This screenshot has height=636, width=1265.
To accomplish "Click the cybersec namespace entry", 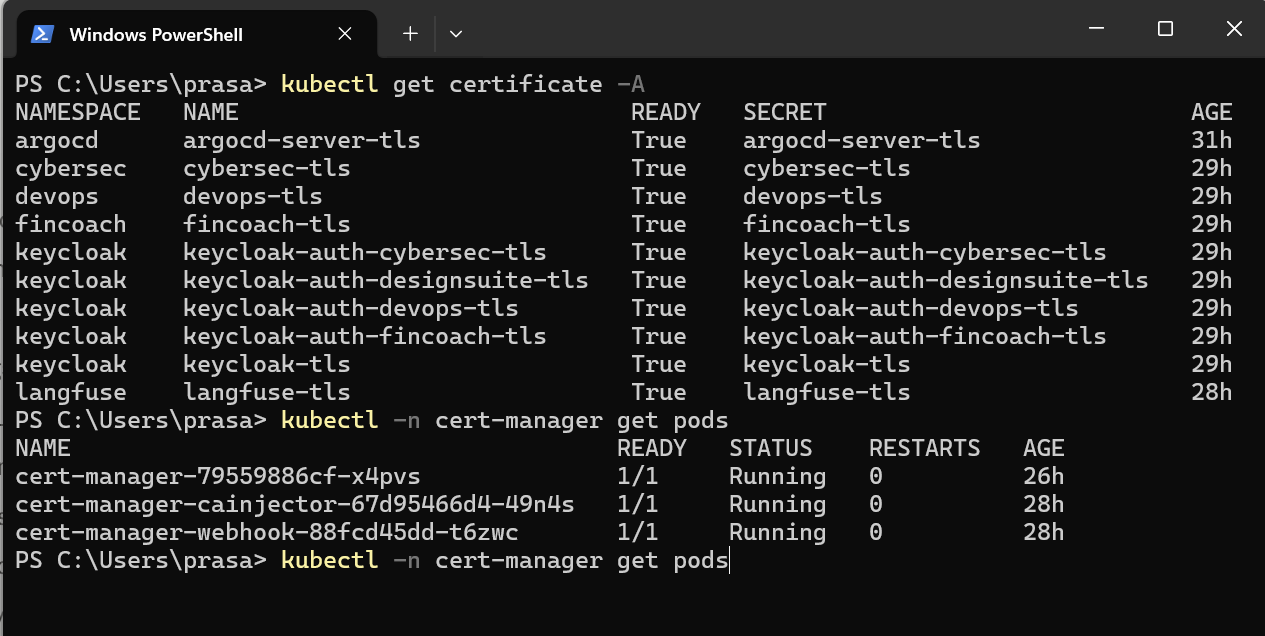I will point(71,168).
